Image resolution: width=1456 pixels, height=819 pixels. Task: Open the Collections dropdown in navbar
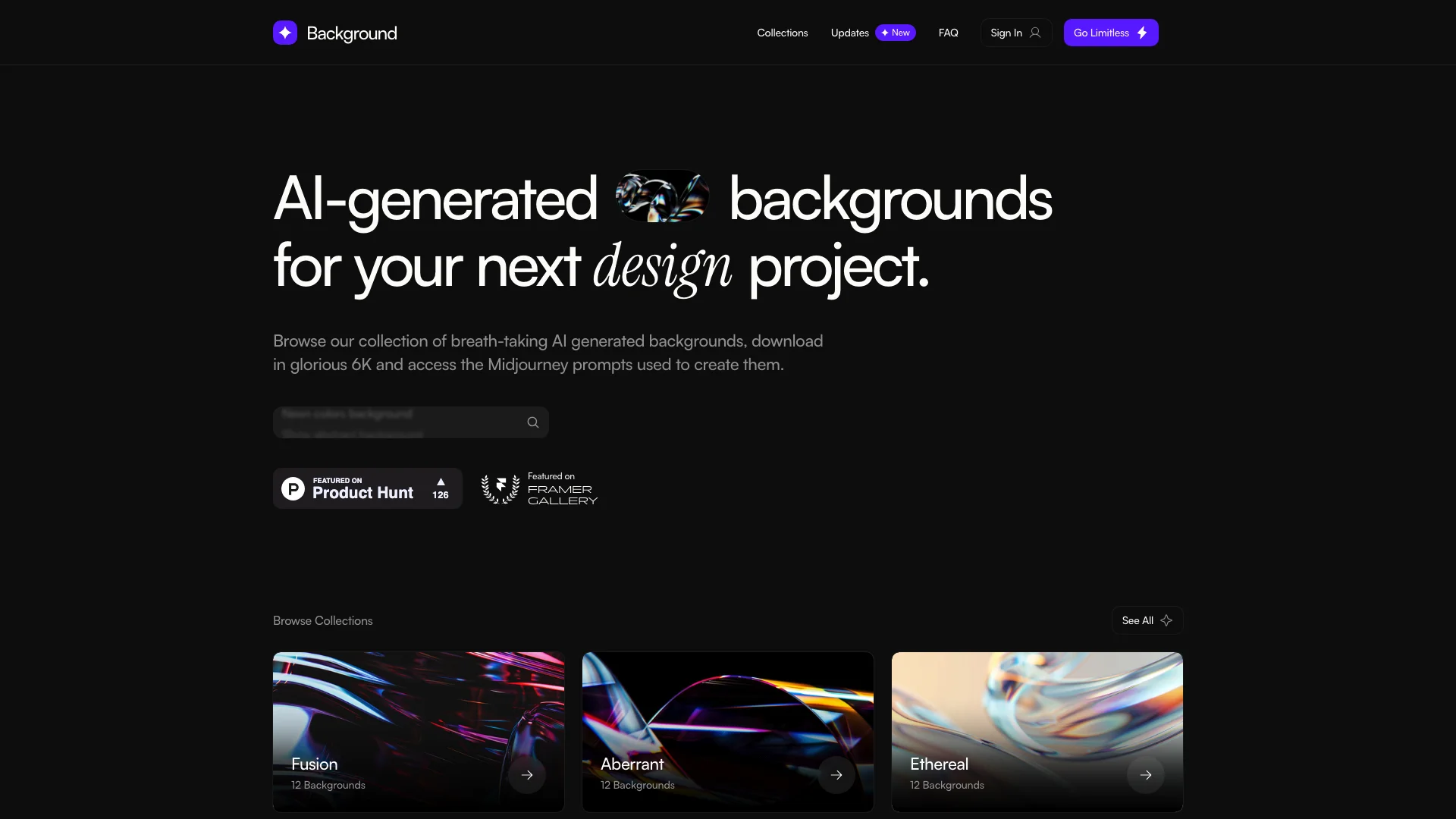[x=783, y=32]
